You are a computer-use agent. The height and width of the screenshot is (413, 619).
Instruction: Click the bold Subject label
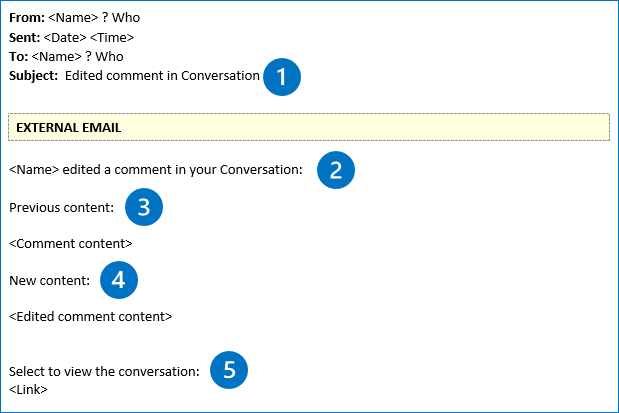(34, 76)
